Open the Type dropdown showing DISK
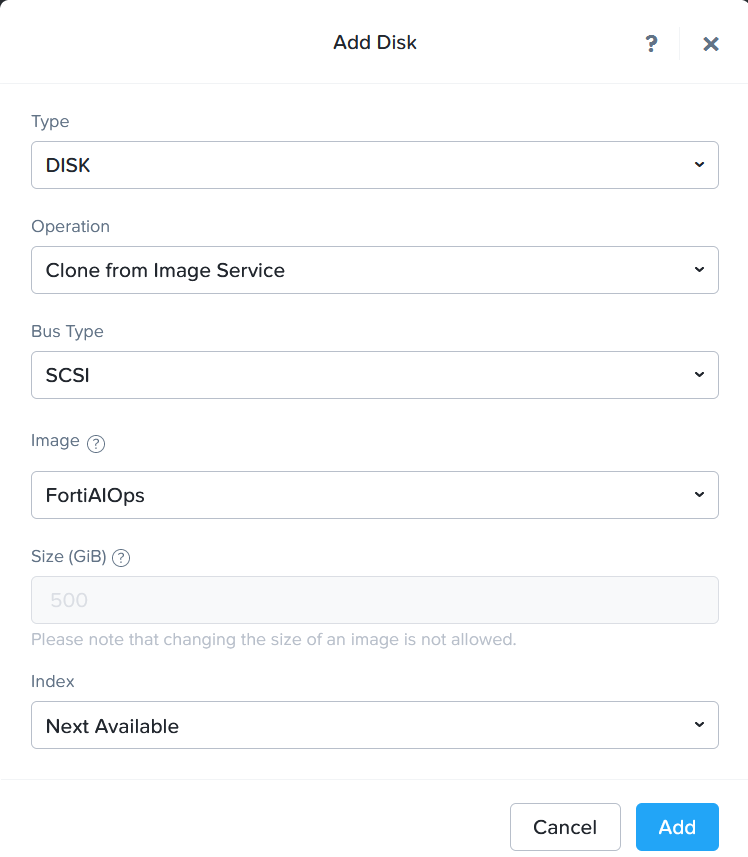The width and height of the screenshot is (748, 857). [x=360, y=165]
